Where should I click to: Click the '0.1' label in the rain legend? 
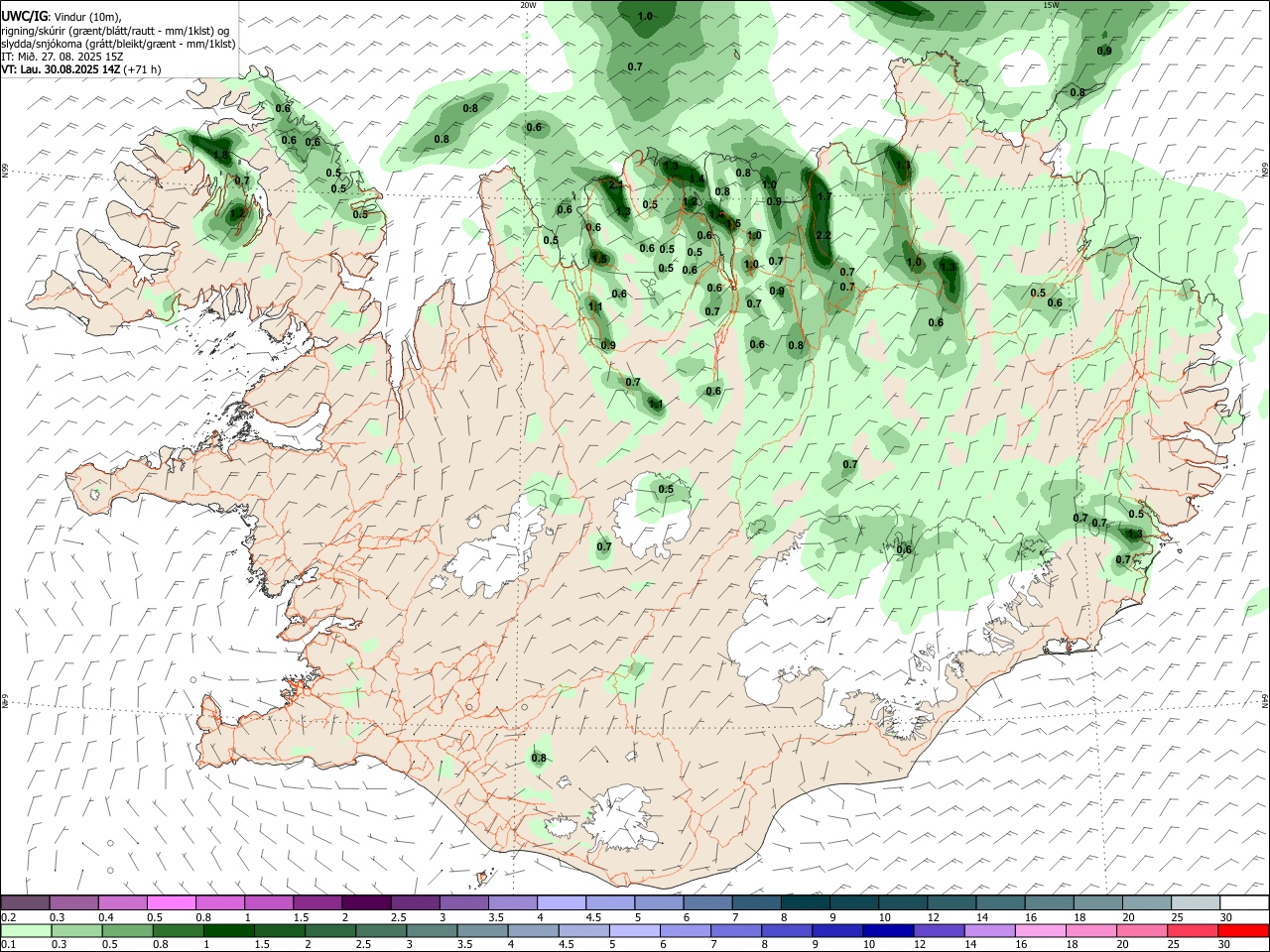click(x=10, y=945)
